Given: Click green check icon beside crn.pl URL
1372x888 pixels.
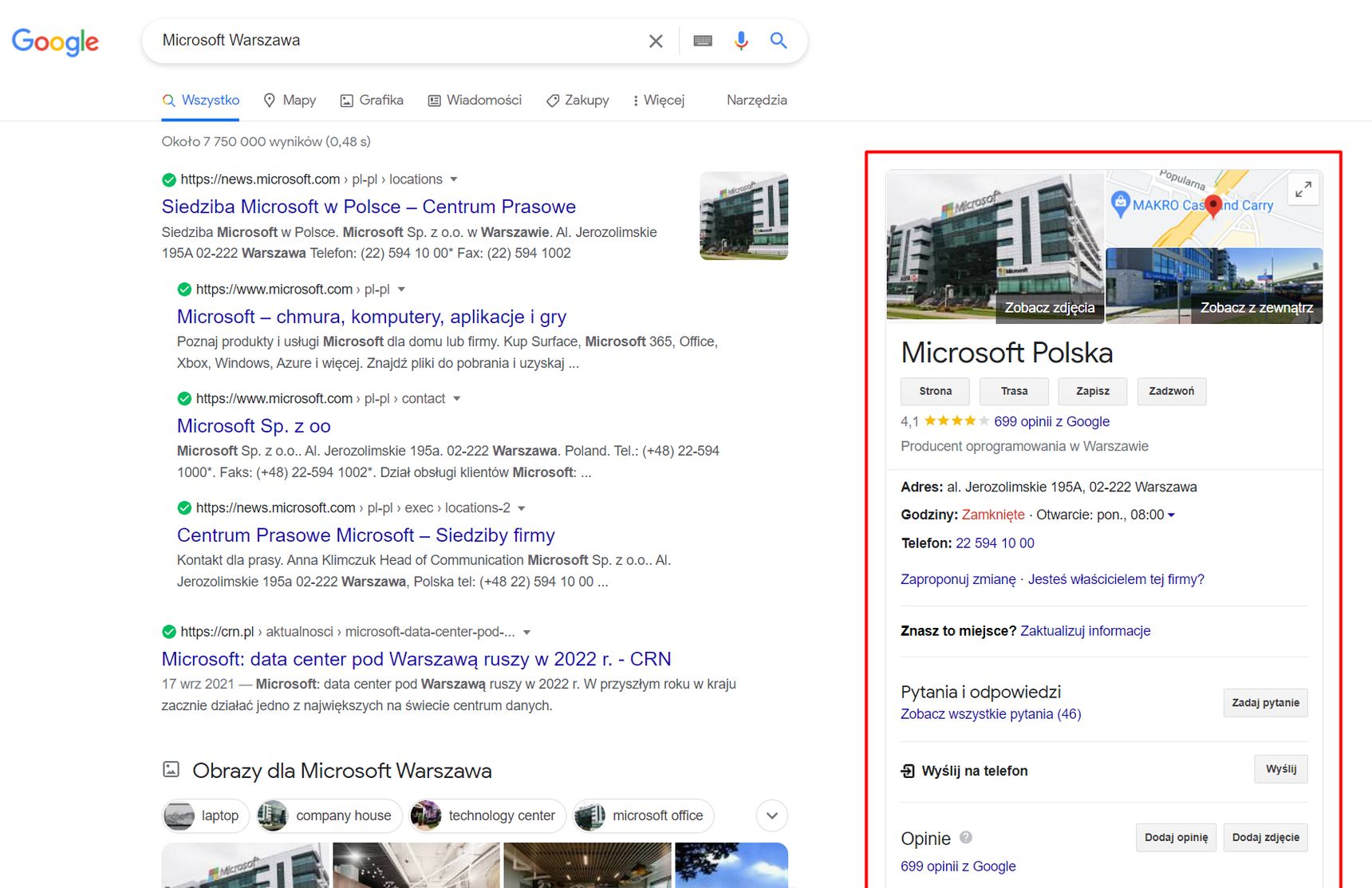Looking at the screenshot, I should pyautogui.click(x=169, y=632).
